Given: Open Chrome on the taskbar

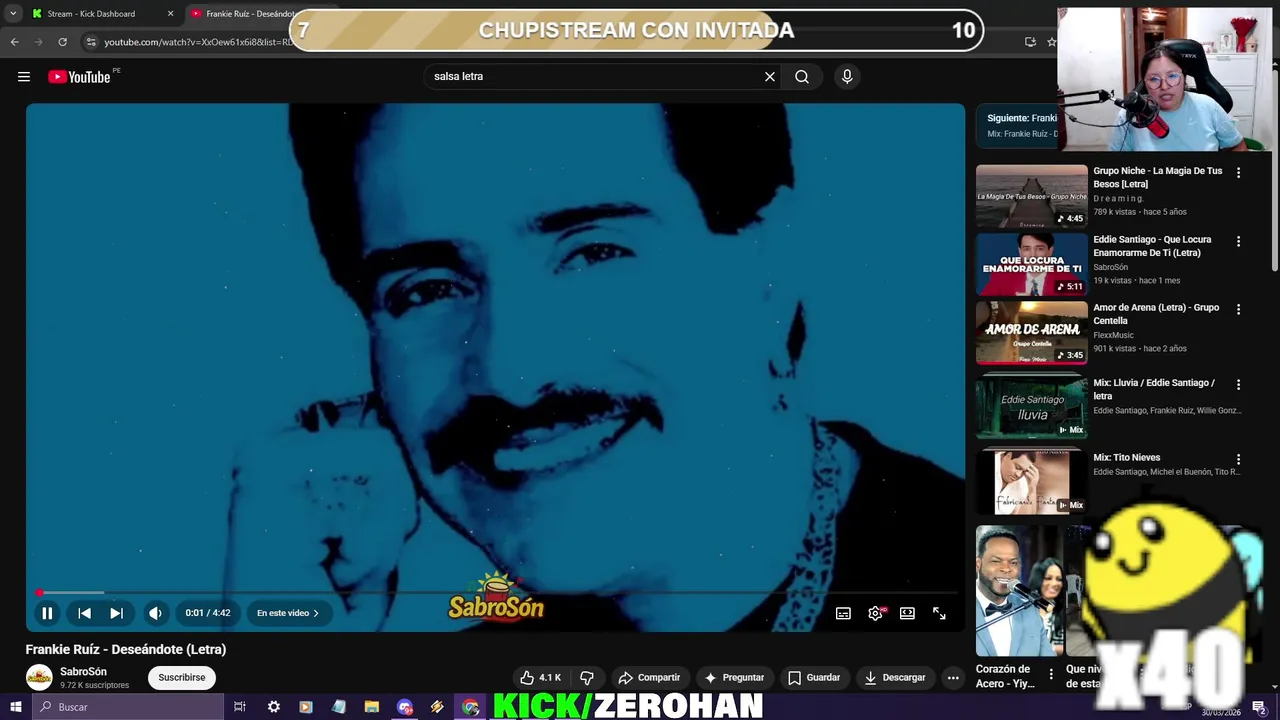Looking at the screenshot, I should tap(470, 707).
